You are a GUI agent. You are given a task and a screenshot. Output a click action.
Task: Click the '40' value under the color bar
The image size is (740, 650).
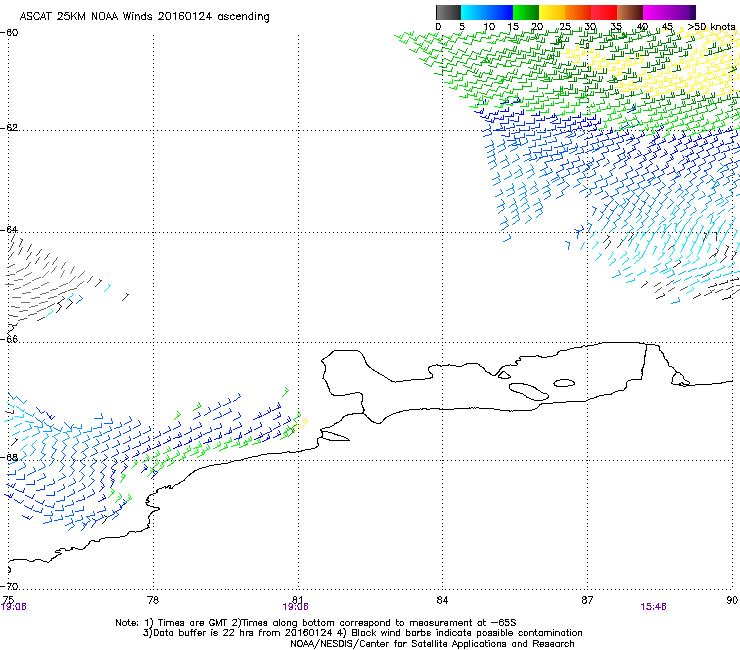(x=642, y=27)
